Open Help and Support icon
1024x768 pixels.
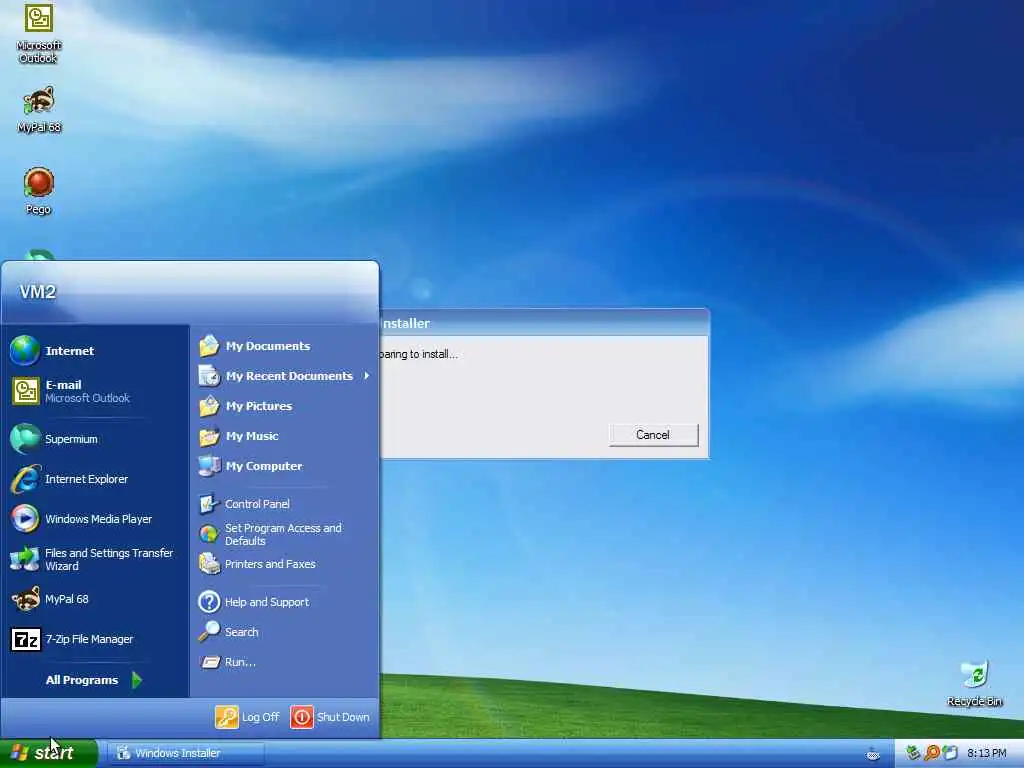tap(208, 601)
